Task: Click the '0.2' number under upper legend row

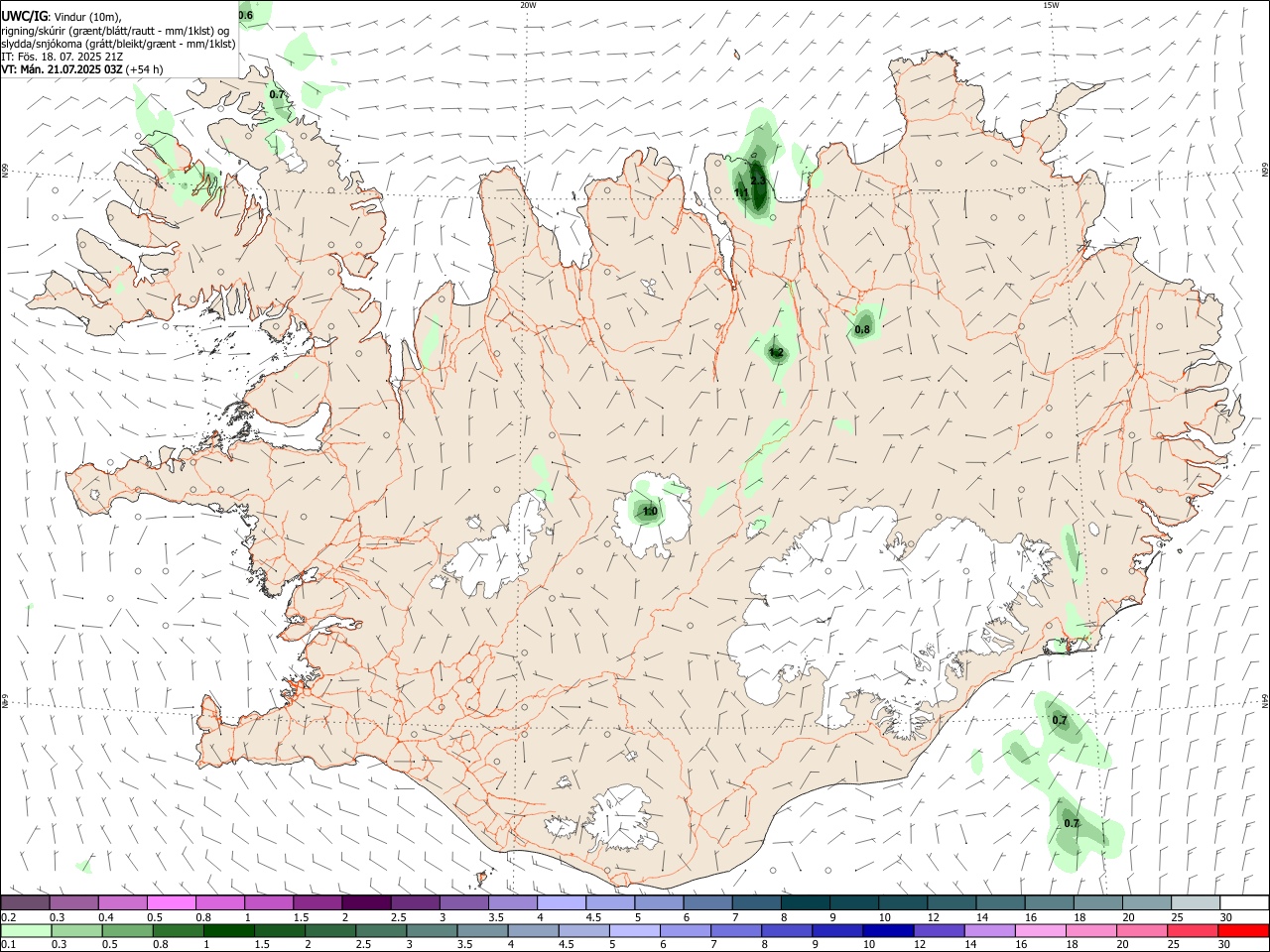Action: (x=8, y=917)
